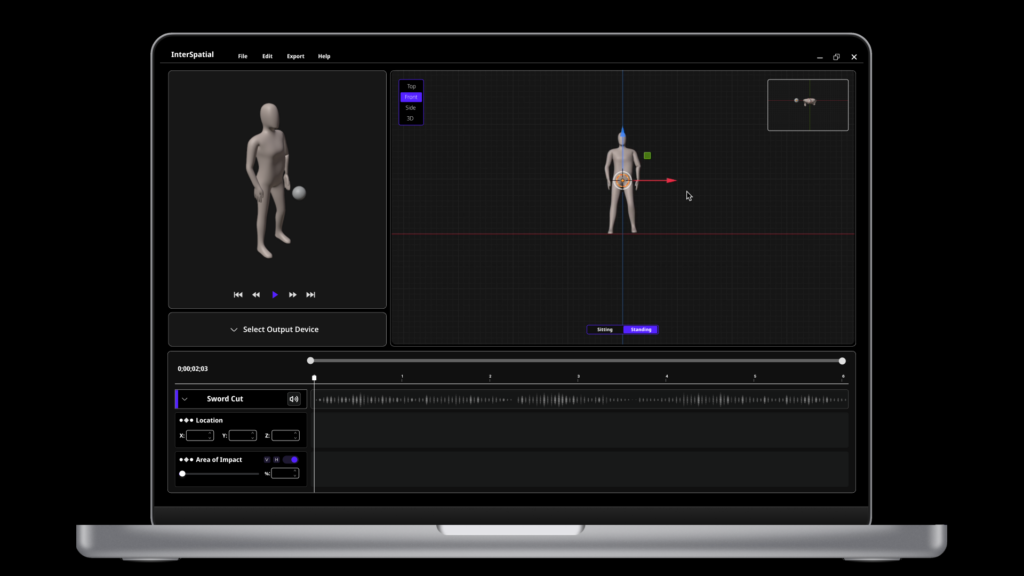Click the Location X value stepper
This screenshot has width=1024, height=576.
click(x=210, y=436)
